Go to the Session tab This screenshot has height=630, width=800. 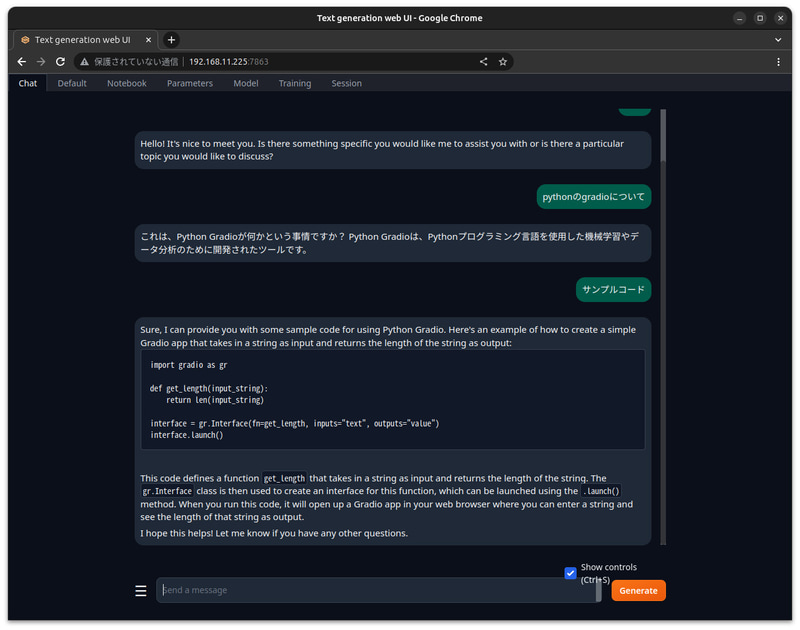[346, 83]
